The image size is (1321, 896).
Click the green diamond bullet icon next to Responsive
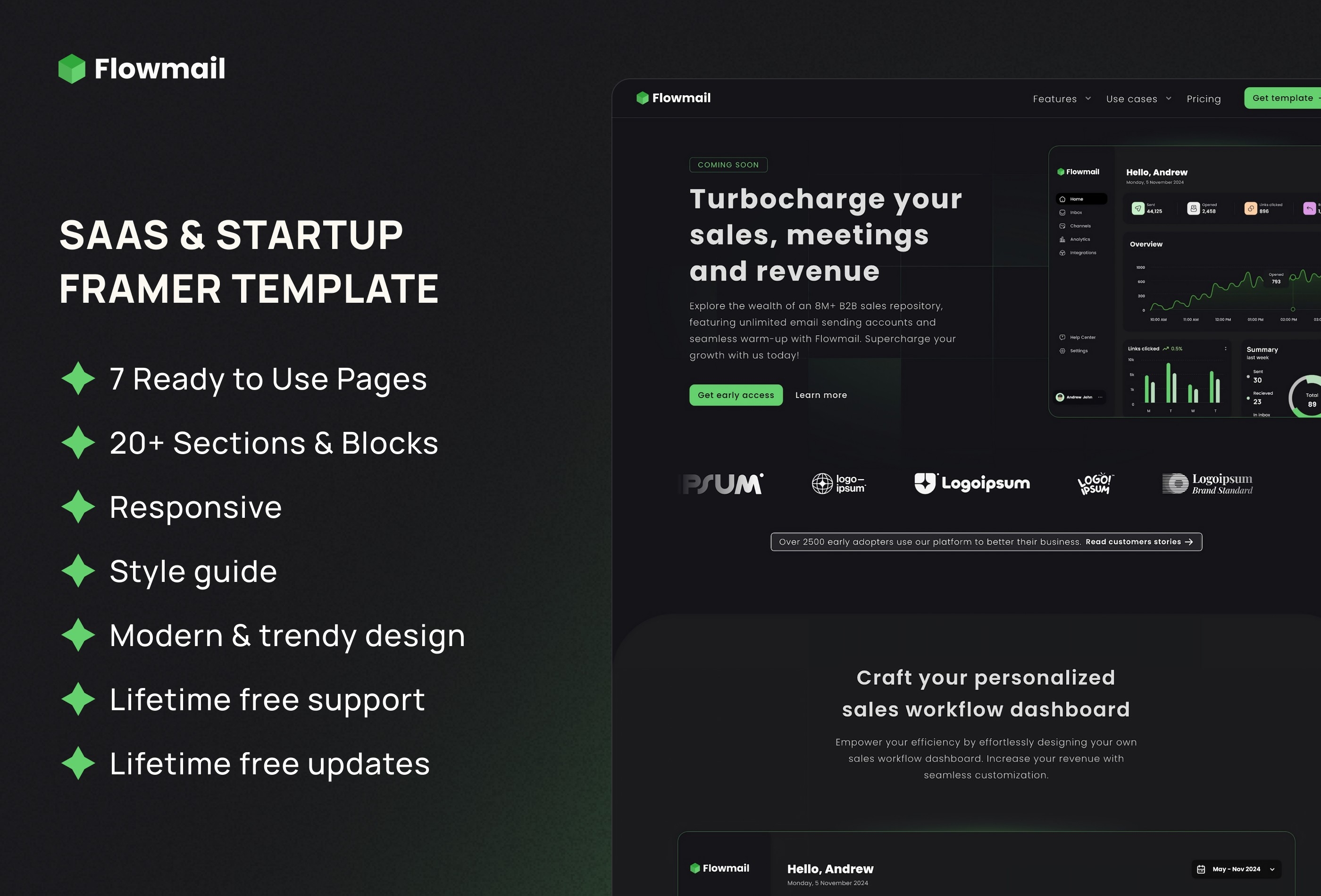[x=78, y=506]
